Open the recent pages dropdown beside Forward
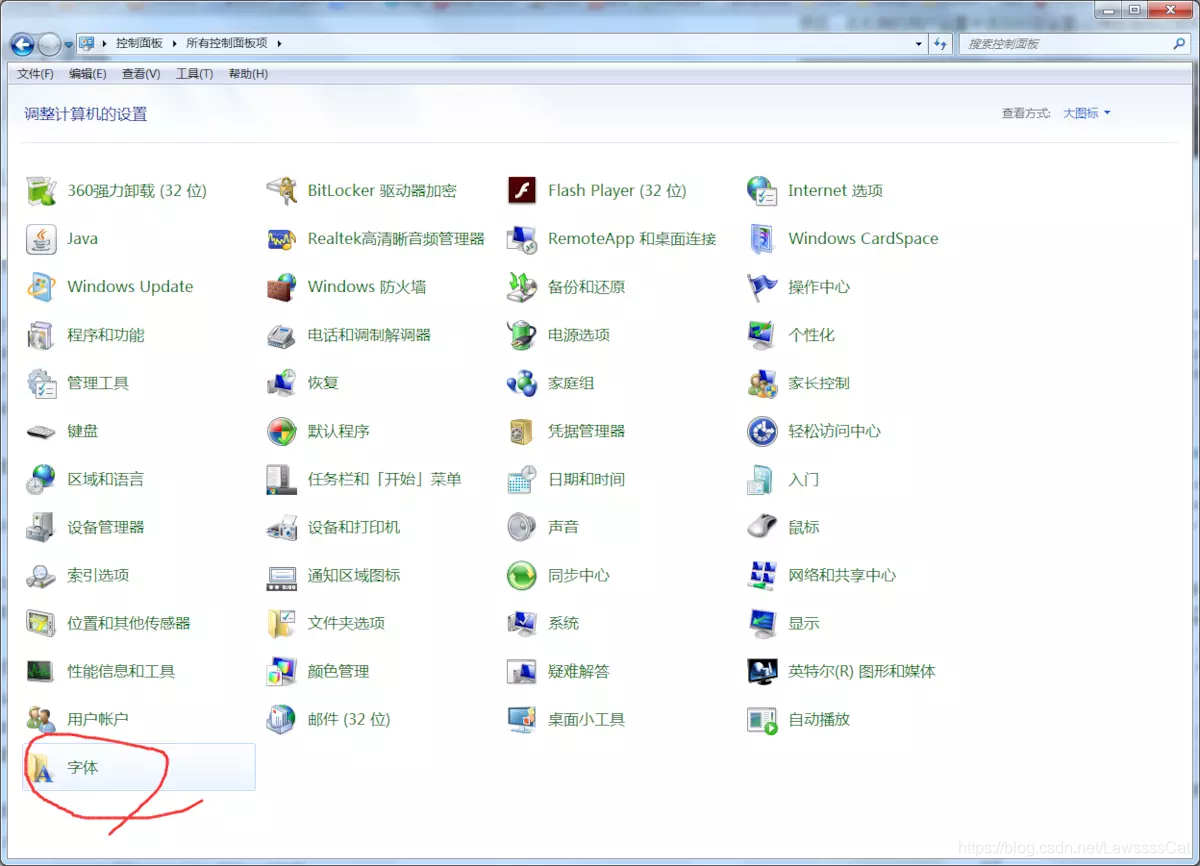Viewport: 1200px width, 866px height. (x=69, y=44)
